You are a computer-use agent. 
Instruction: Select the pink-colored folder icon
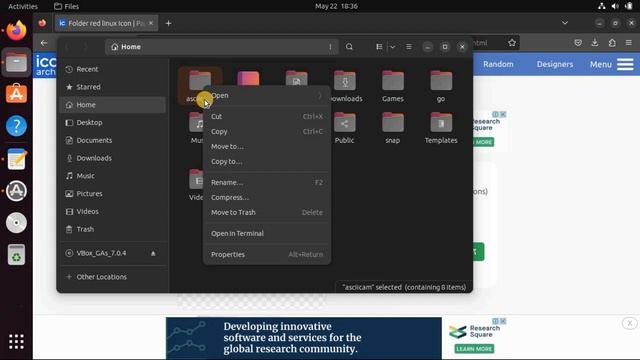point(248,78)
